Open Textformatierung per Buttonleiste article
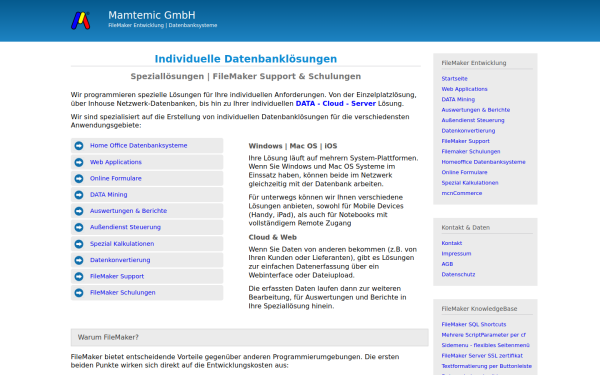The image size is (600, 375). (x=486, y=366)
